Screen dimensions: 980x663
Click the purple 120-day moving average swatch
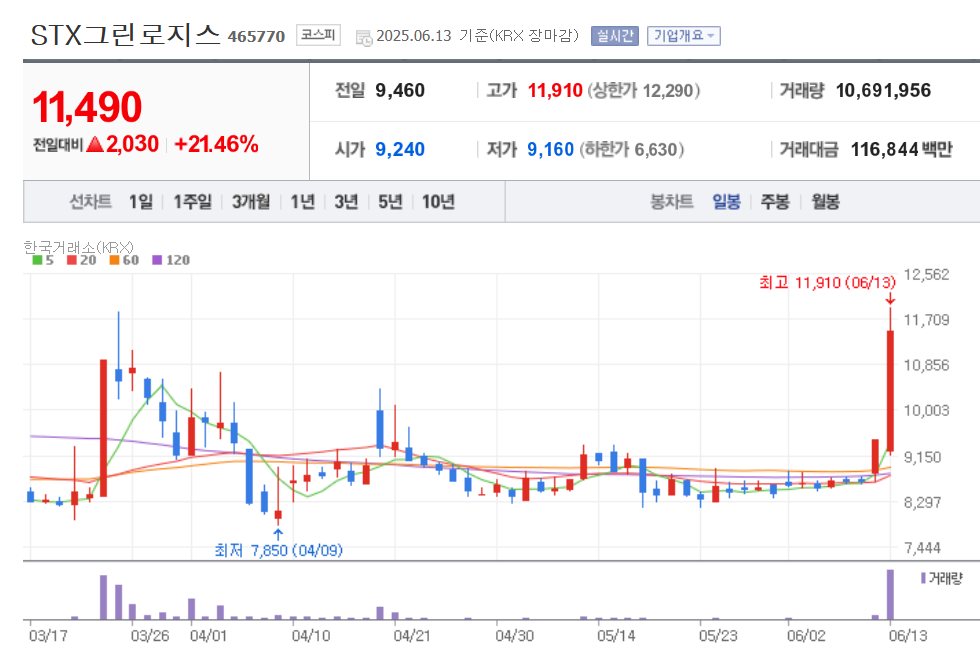coord(157,260)
